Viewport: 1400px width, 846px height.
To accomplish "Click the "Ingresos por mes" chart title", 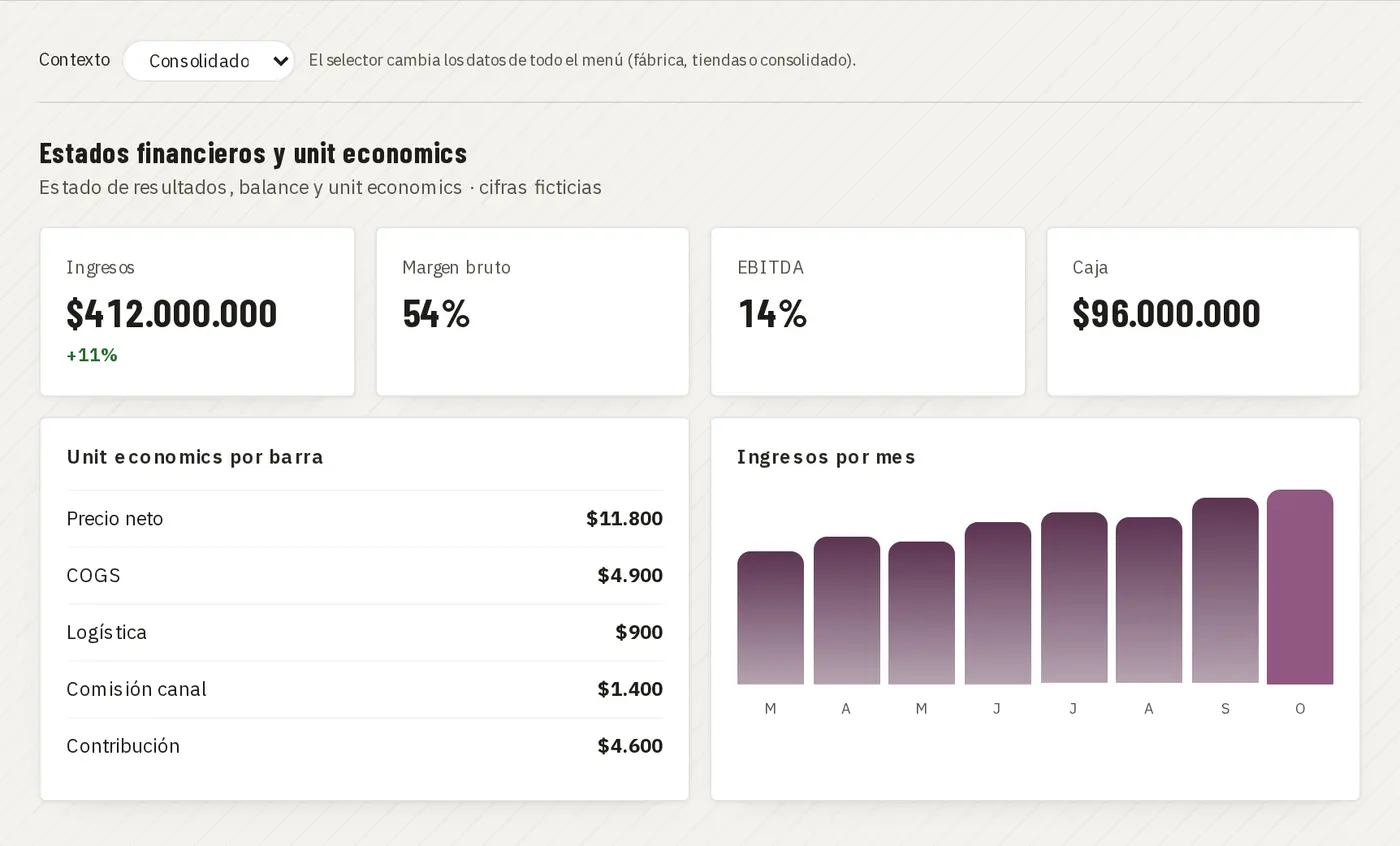I will (x=826, y=457).
